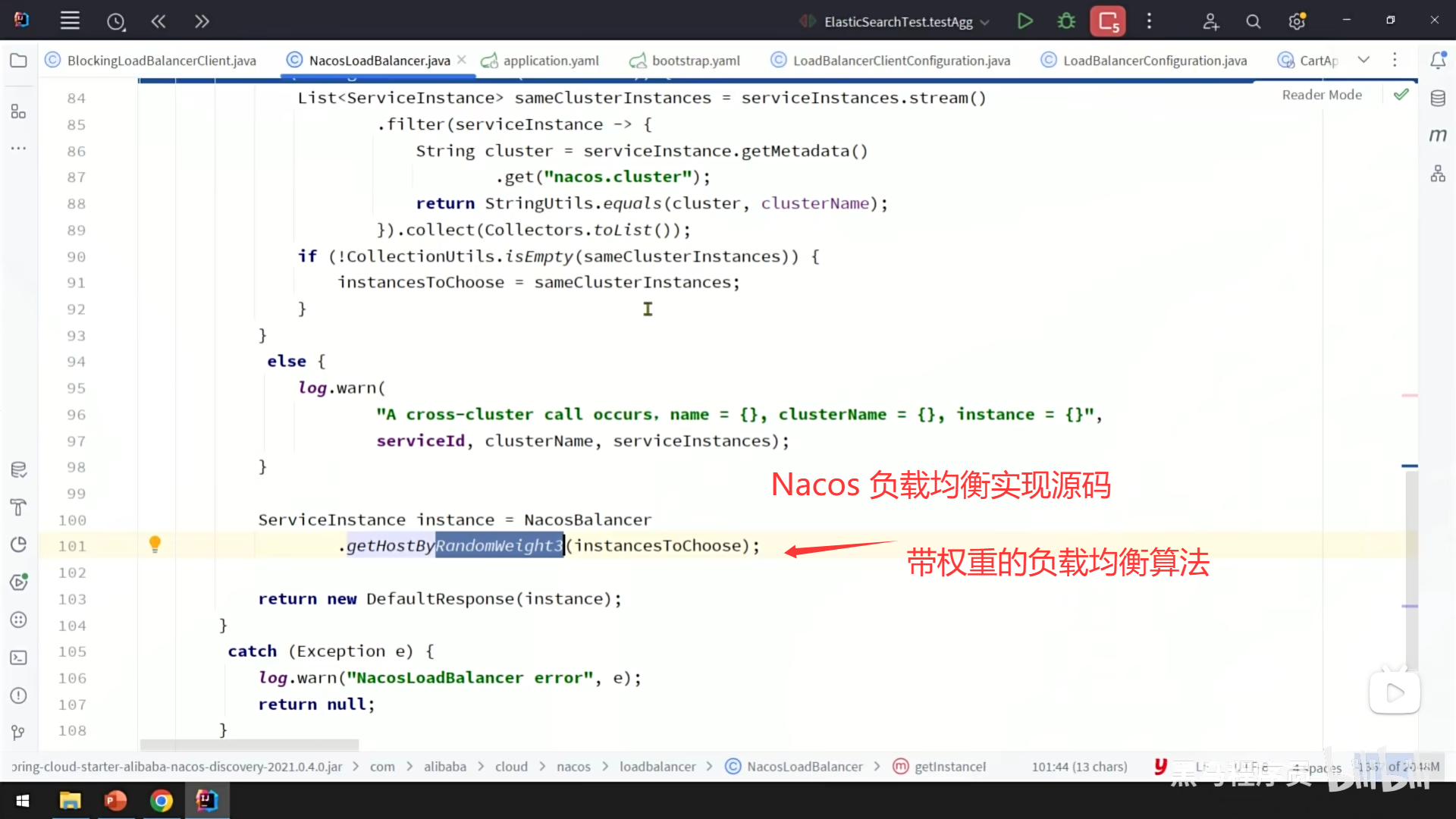The height and width of the screenshot is (819, 1456).
Task: Open the Maven tool window
Action: pos(1438,136)
